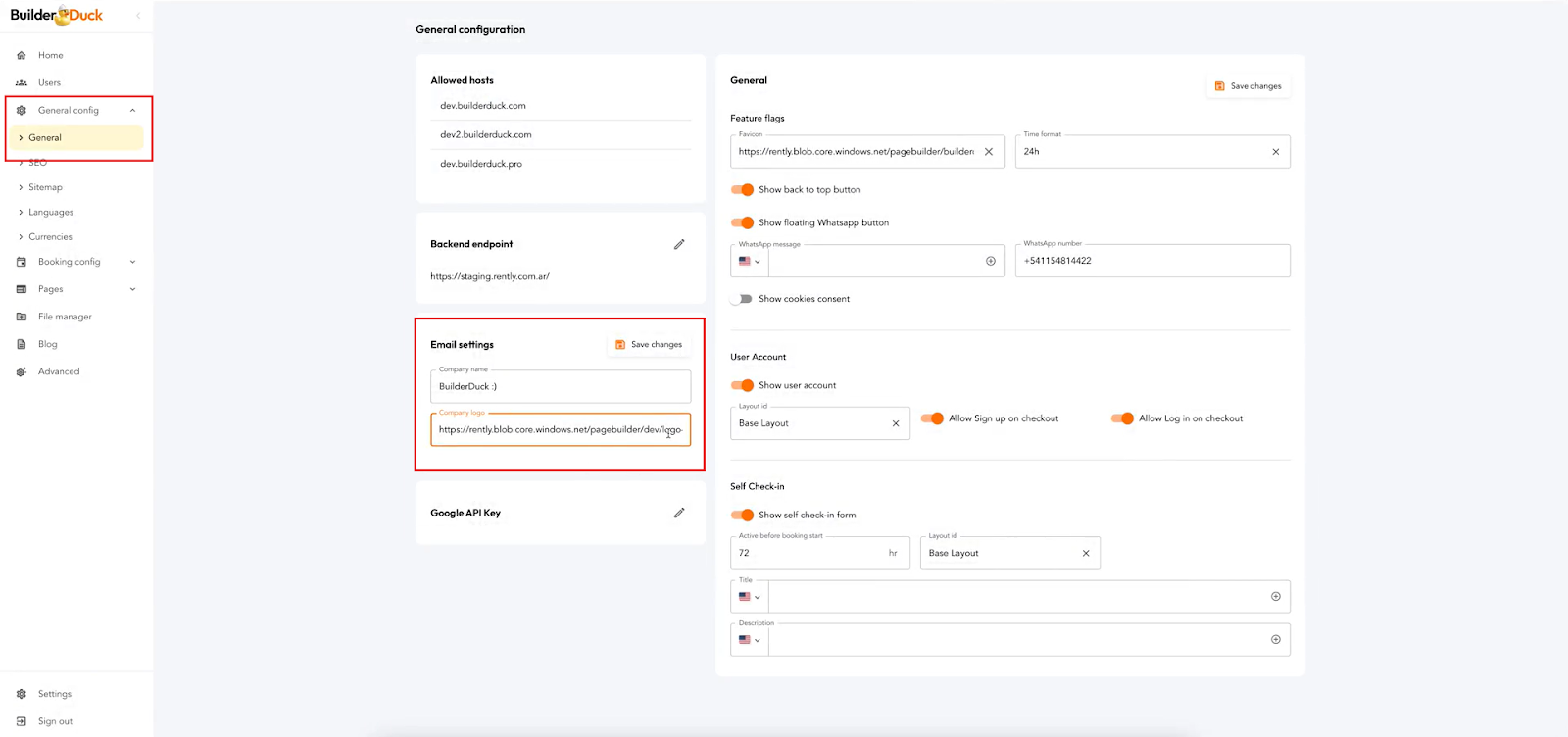Click the pencil icon beside Backend endpoint
This screenshot has width=1568, height=737.
click(679, 244)
